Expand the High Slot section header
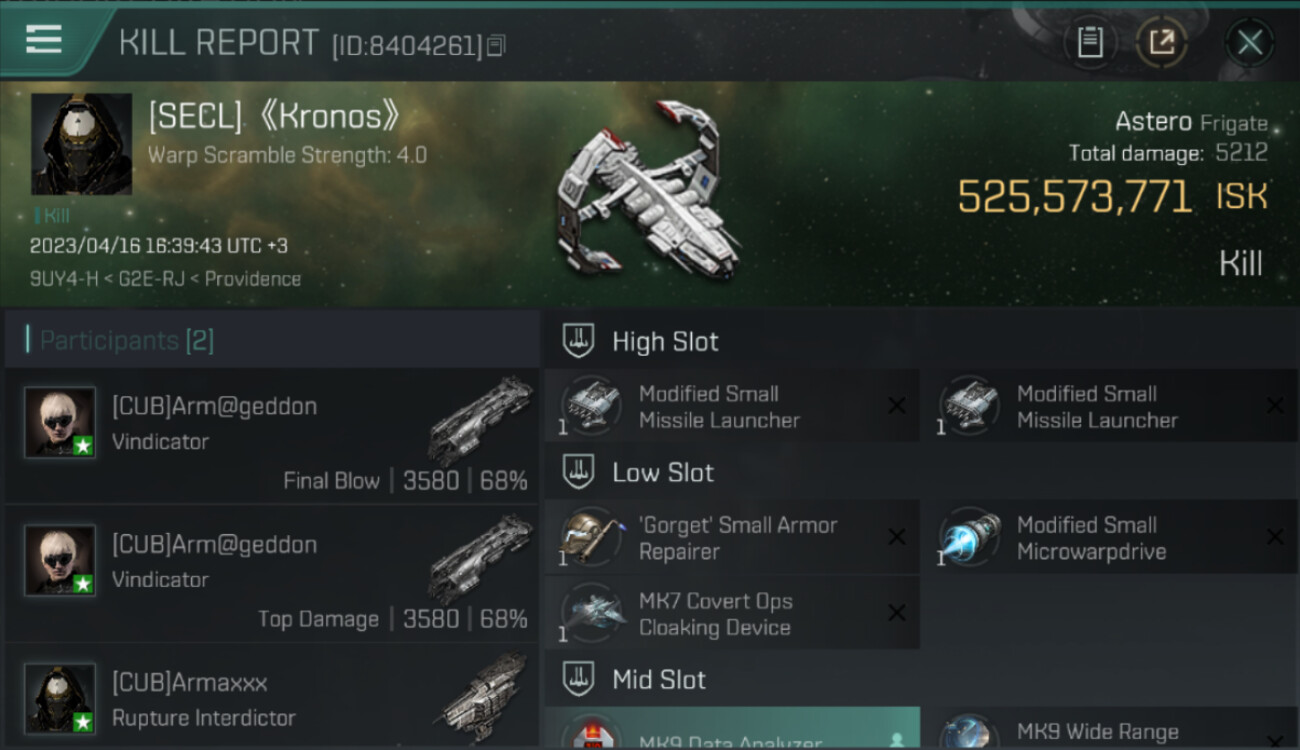Viewport: 1300px width, 750px height. tap(921, 341)
